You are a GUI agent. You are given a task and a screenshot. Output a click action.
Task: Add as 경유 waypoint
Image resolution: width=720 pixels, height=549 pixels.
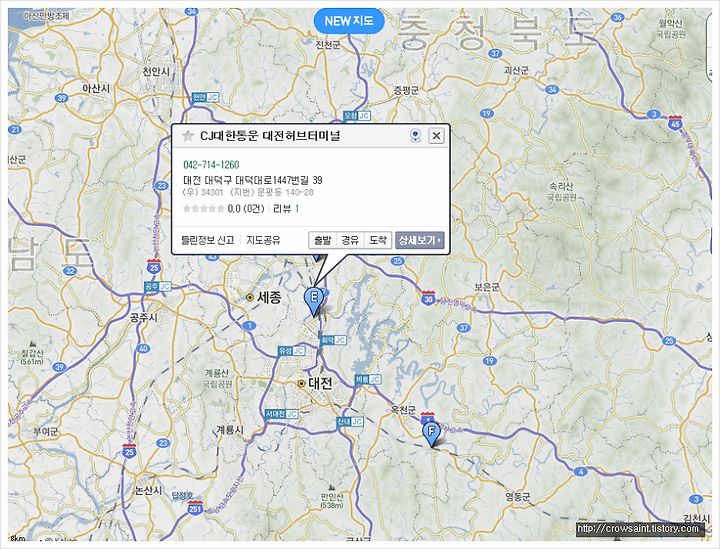pyautogui.click(x=350, y=240)
